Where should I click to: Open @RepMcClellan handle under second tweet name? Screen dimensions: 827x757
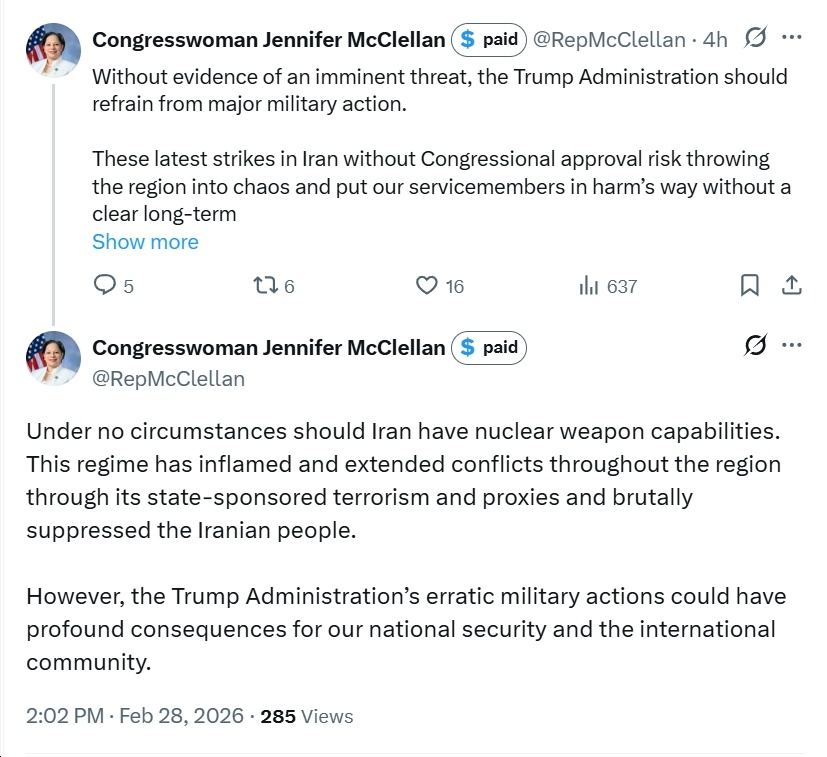[x=168, y=379]
